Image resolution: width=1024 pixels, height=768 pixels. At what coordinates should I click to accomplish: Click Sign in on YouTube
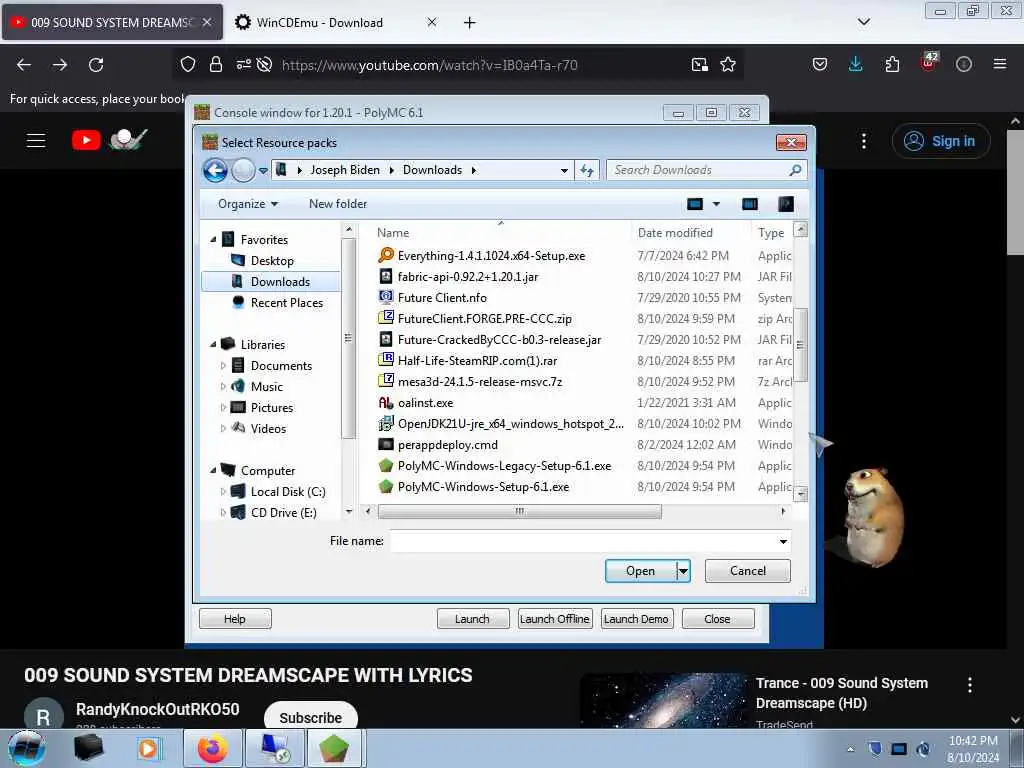[941, 141]
